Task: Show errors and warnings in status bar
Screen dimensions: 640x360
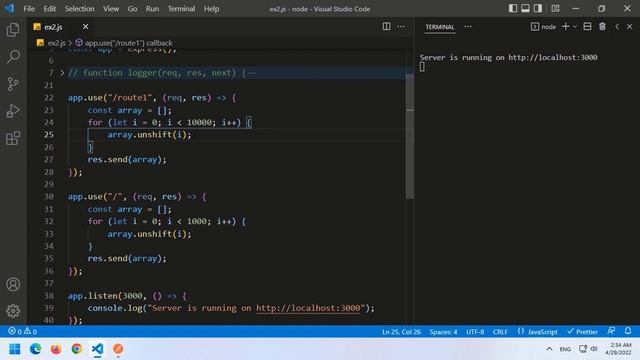Action: pos(23,331)
